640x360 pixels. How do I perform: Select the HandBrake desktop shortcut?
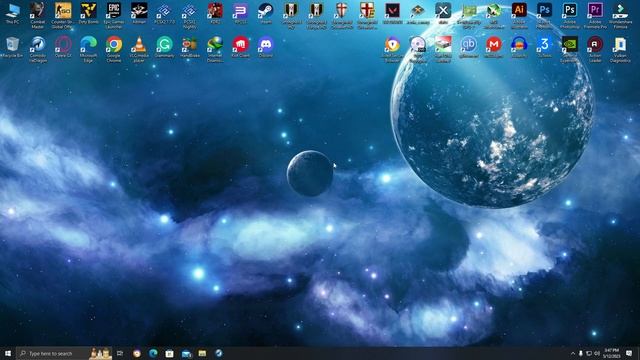pos(190,47)
